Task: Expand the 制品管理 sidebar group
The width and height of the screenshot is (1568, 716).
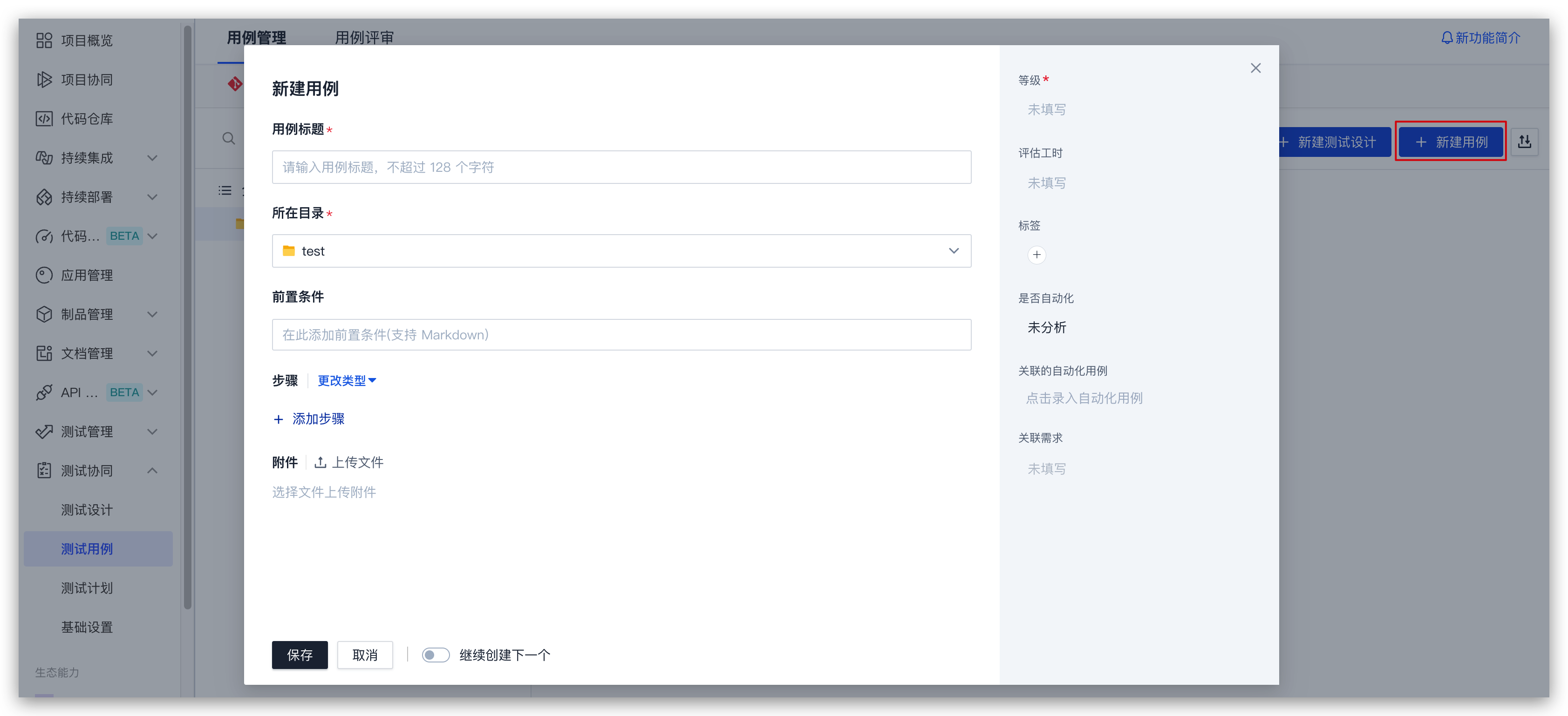Action: (x=153, y=315)
